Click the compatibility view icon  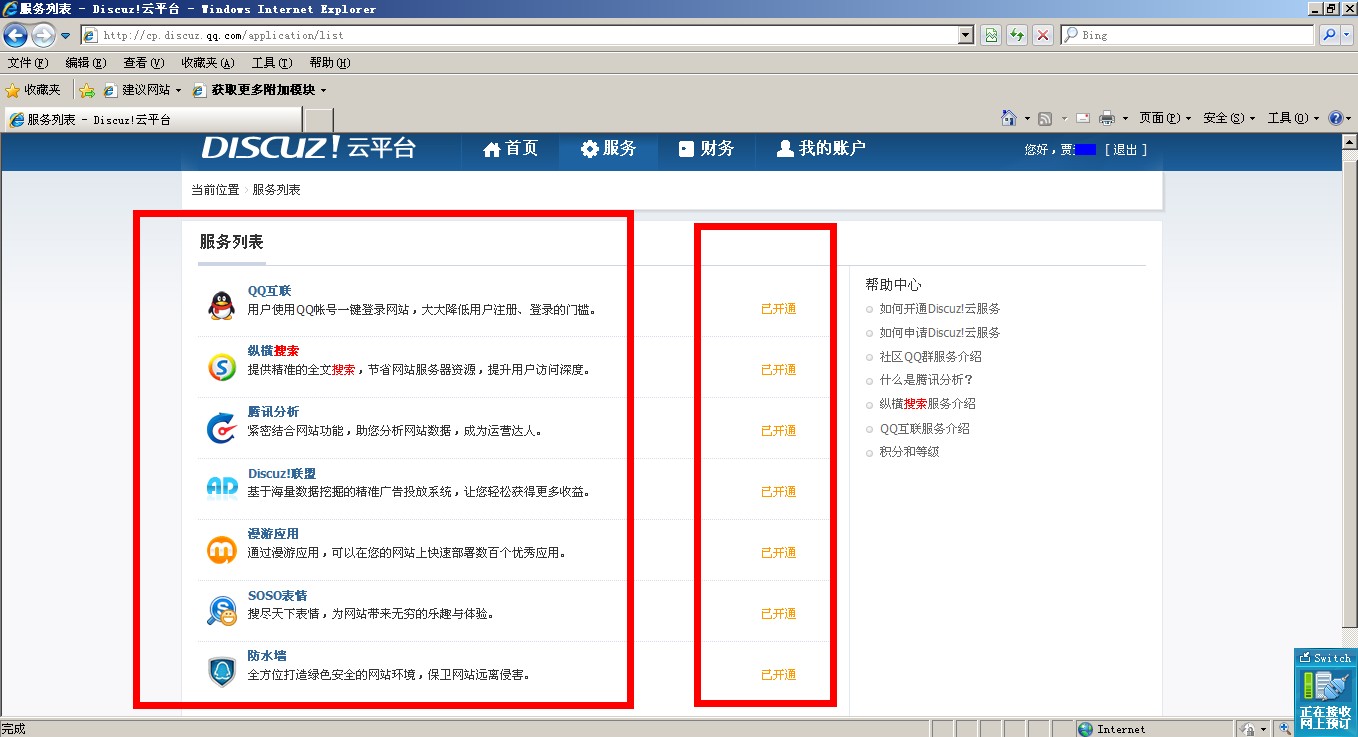990,35
